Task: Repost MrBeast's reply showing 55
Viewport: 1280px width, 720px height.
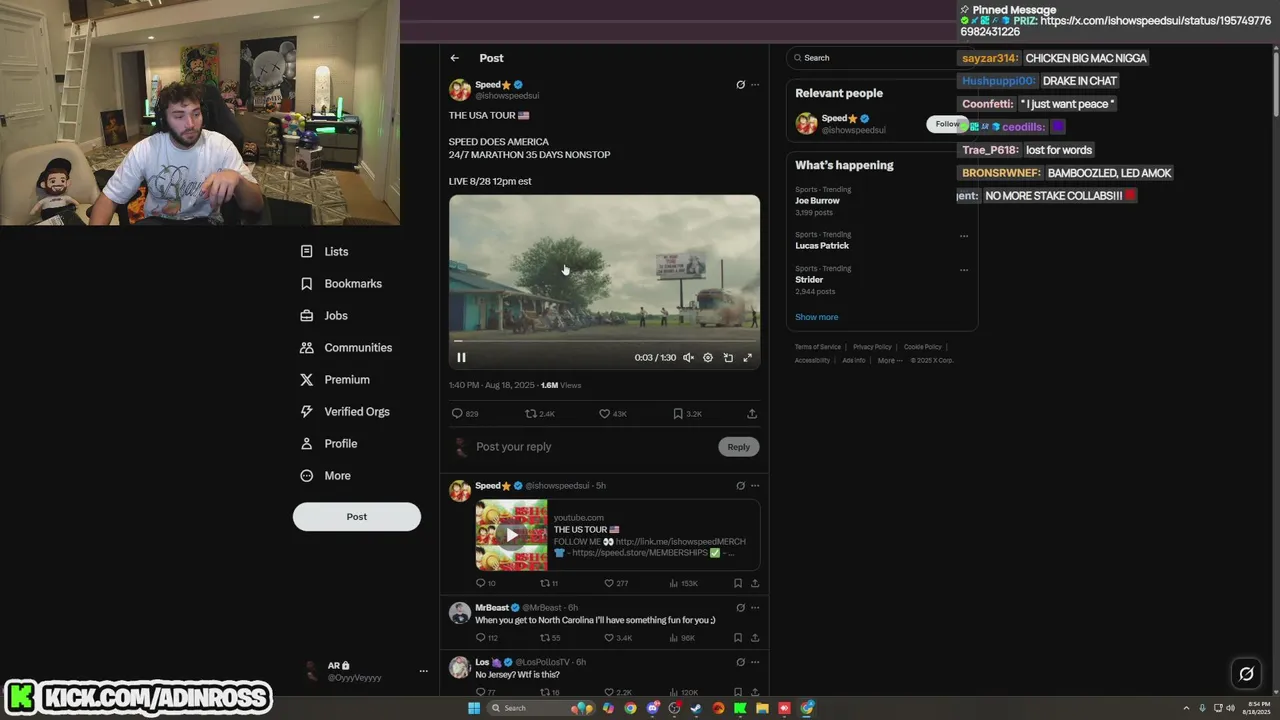Action: [550, 638]
